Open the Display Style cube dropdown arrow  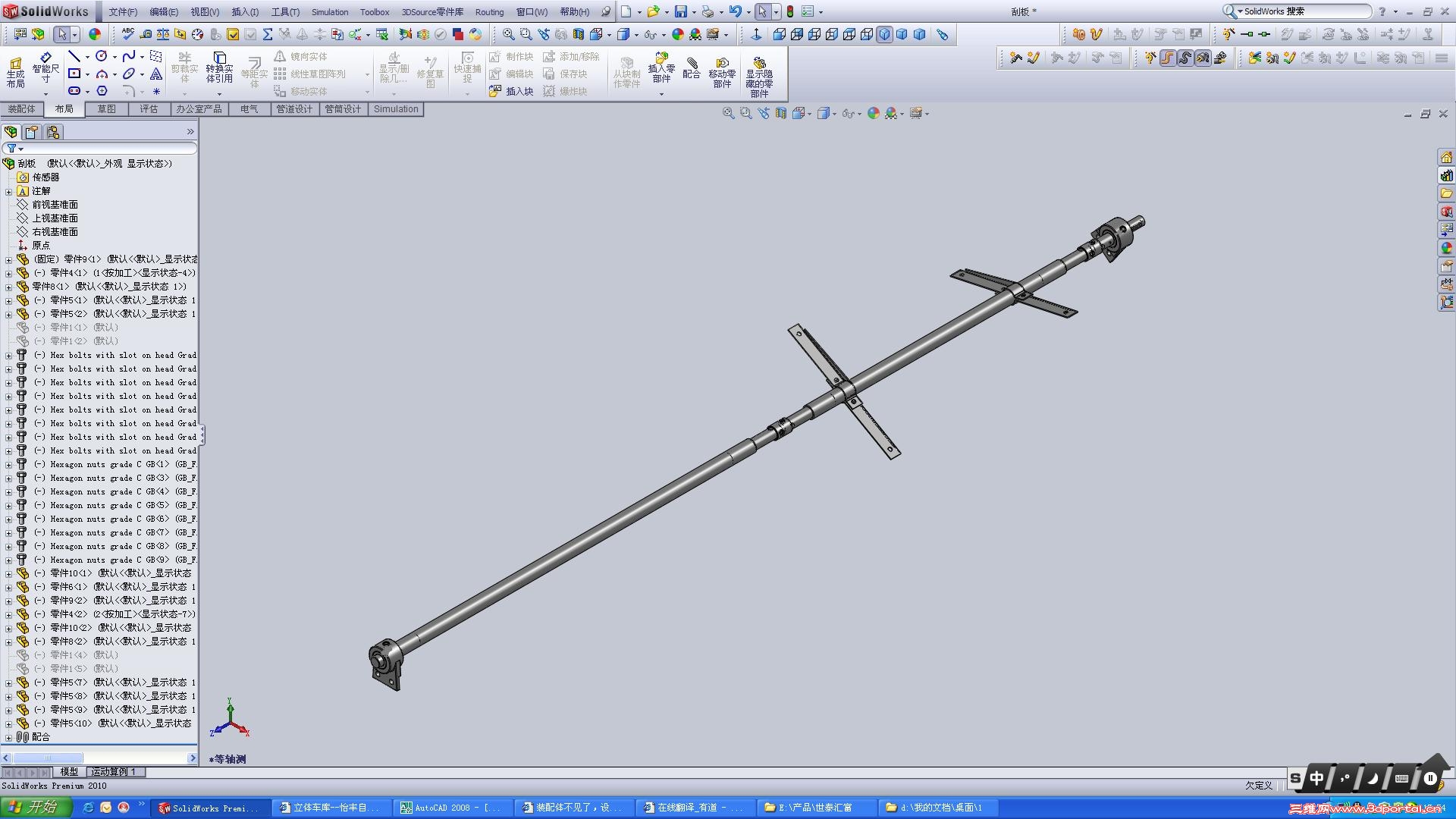834,114
